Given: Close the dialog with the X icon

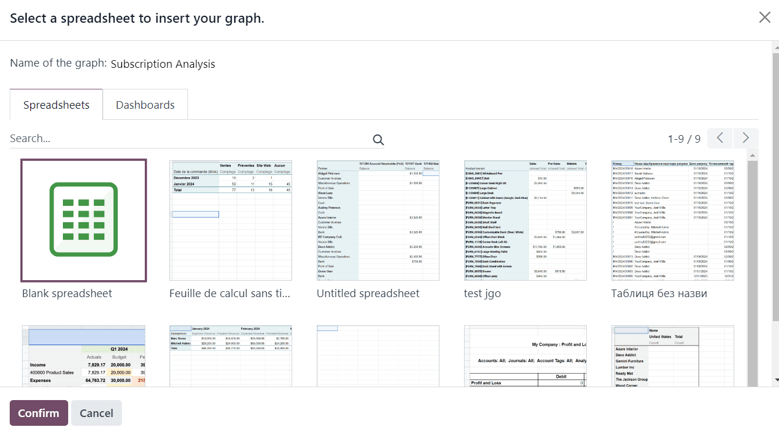Looking at the screenshot, I should point(764,18).
